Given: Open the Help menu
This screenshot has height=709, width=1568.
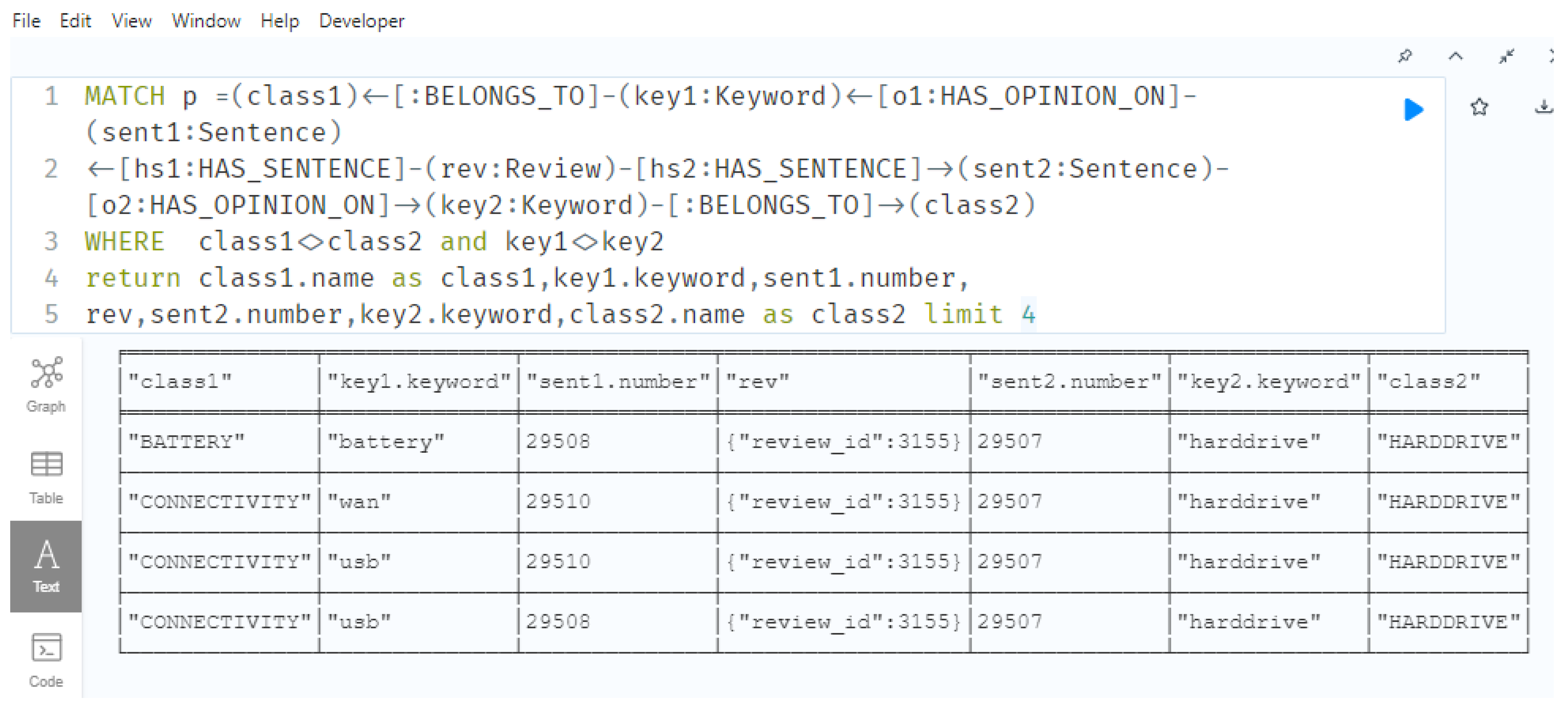Looking at the screenshot, I should coord(280,21).
